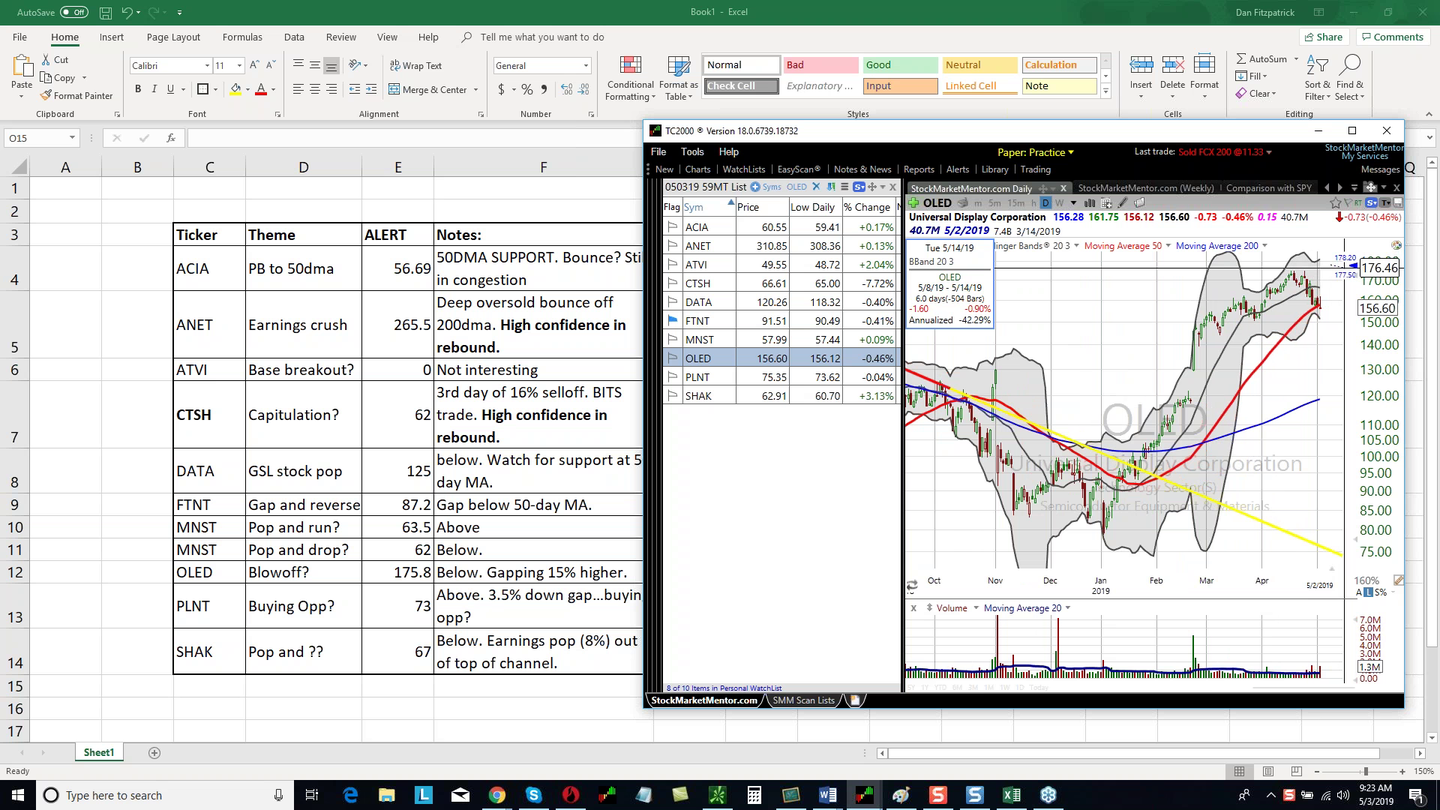
Task: Click the green plus icon beside OLED in TC2000
Action: pos(914,203)
